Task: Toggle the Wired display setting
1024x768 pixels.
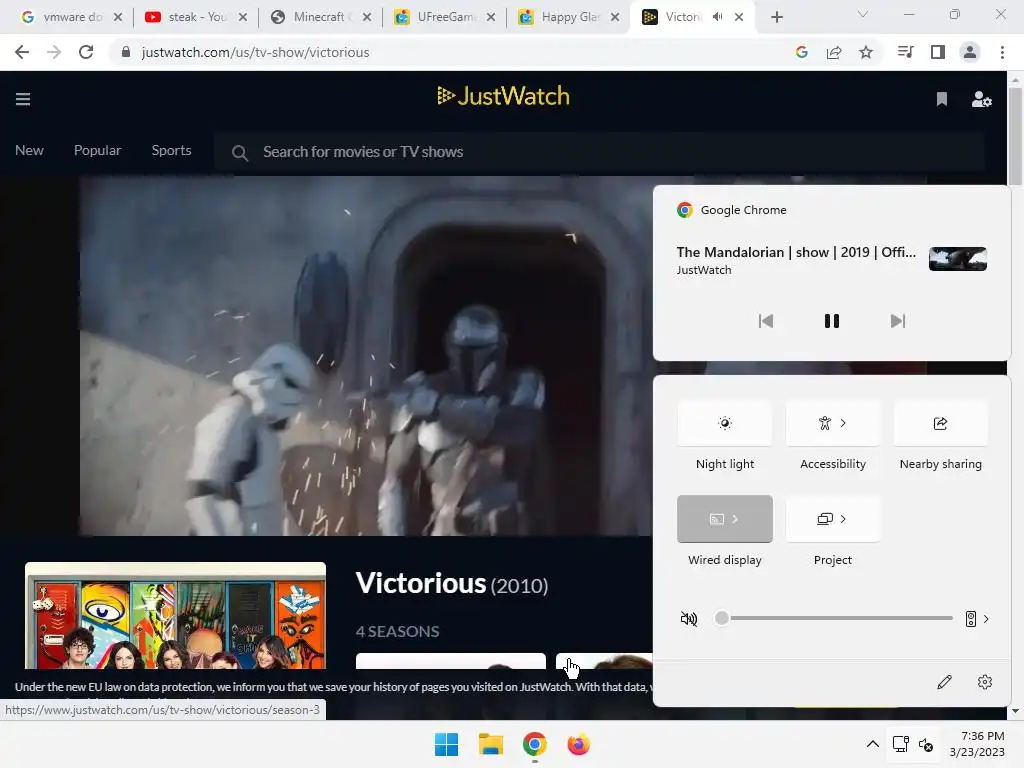Action: pyautogui.click(x=725, y=519)
